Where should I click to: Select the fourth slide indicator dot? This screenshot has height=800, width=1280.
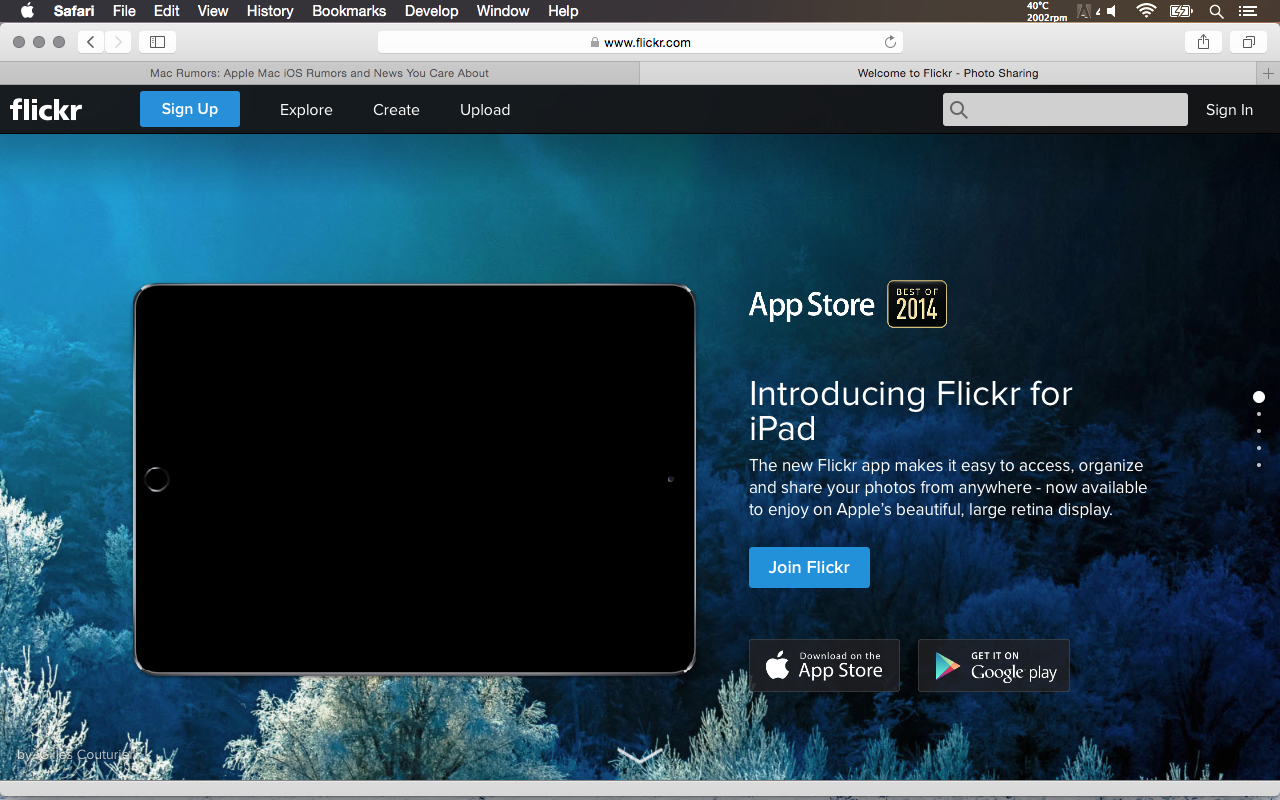pos(1259,448)
